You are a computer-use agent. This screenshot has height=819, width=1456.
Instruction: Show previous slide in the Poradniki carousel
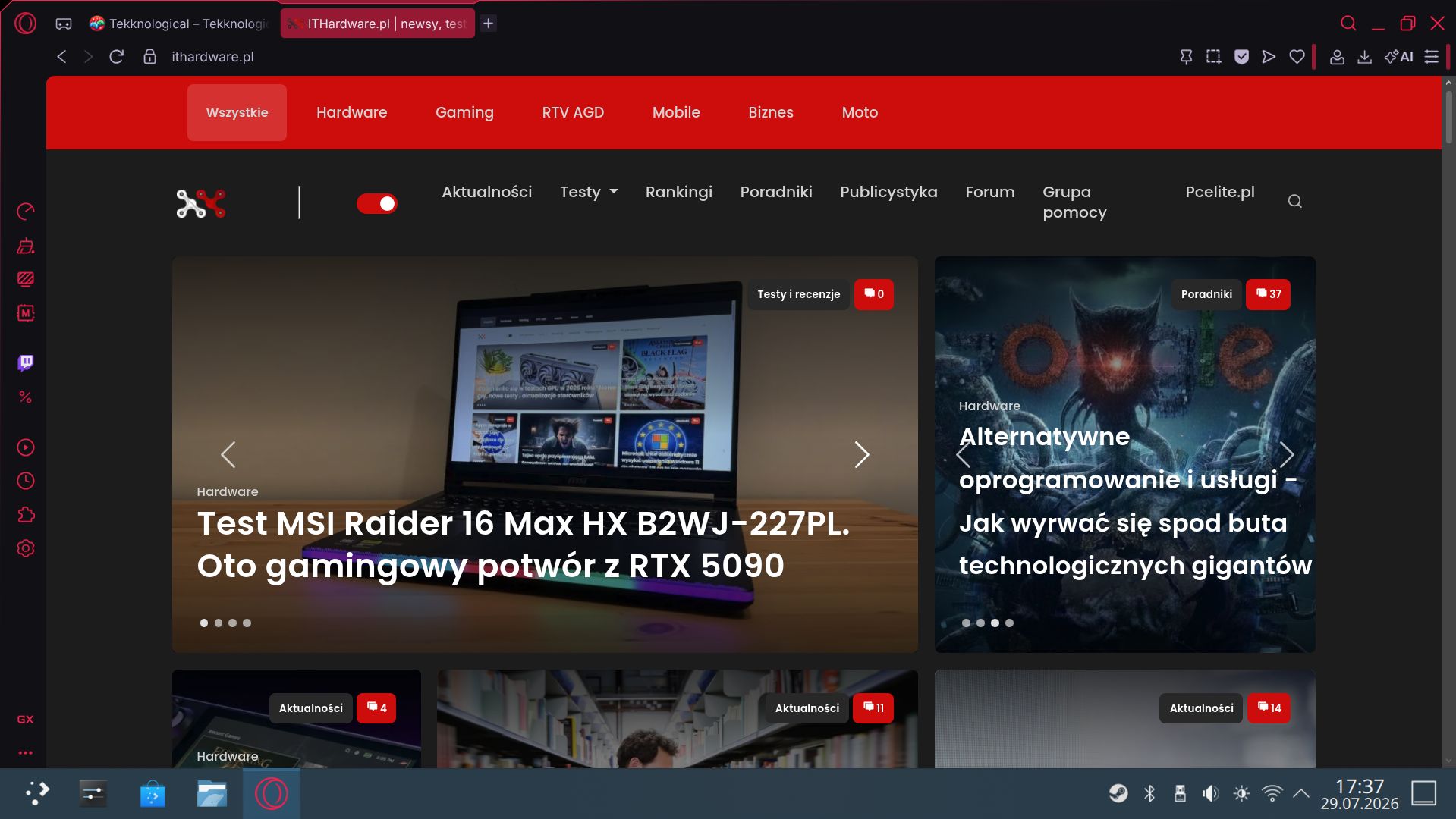[x=963, y=454]
